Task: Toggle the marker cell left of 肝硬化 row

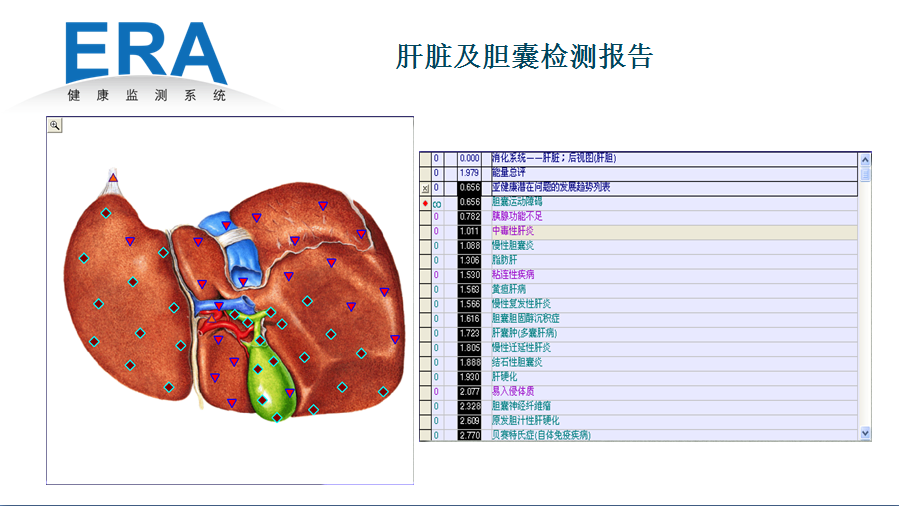Action: tap(425, 377)
